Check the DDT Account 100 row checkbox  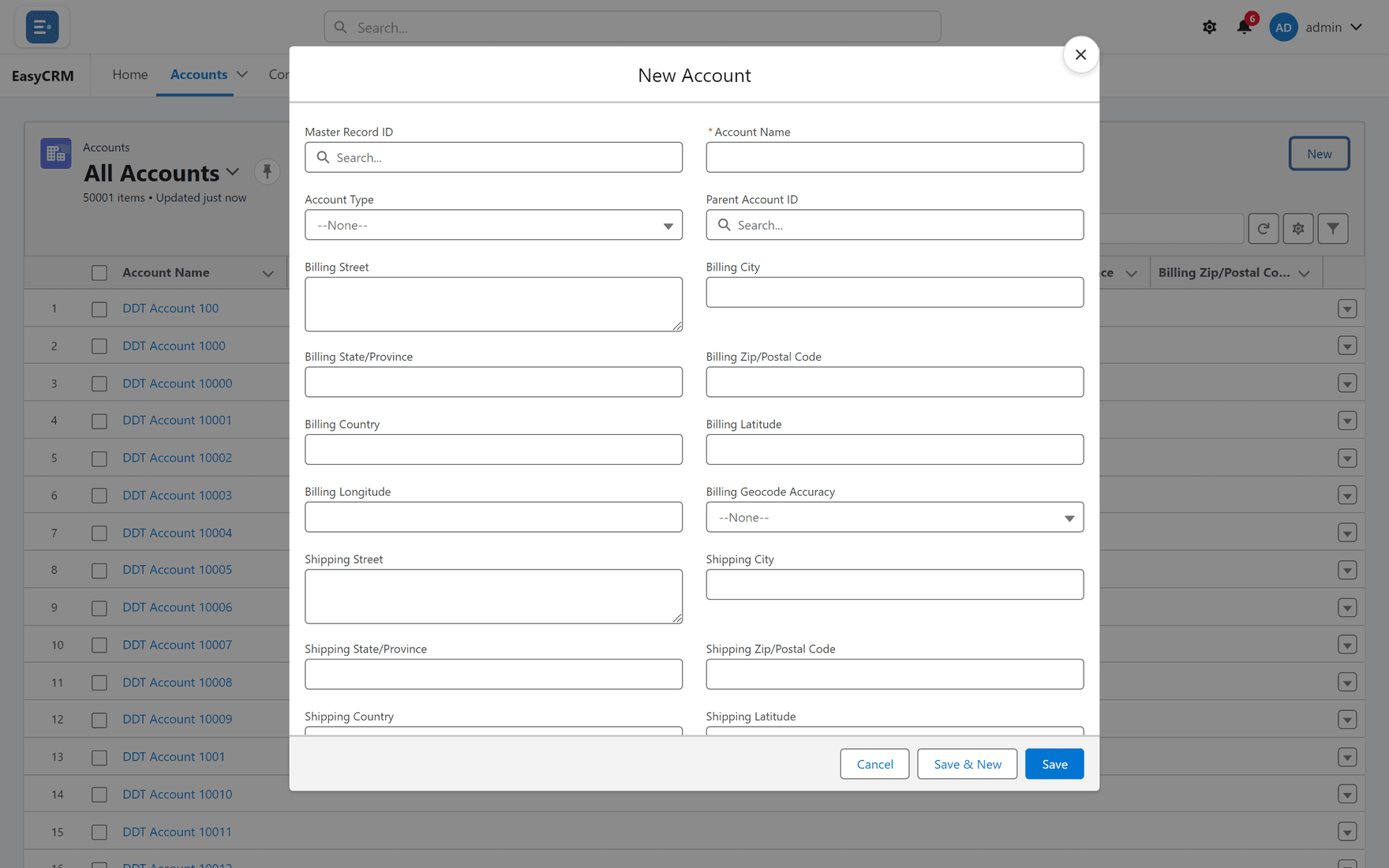pos(99,309)
